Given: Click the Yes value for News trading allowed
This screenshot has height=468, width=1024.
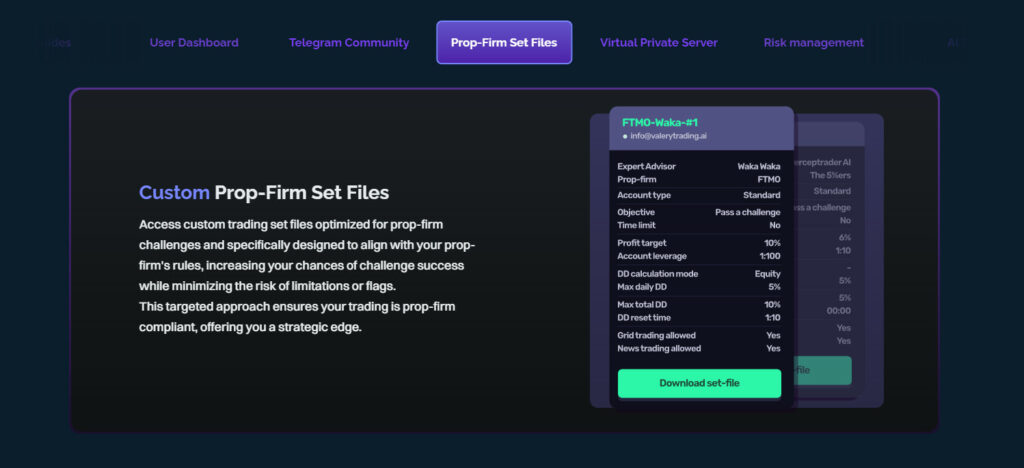Looking at the screenshot, I should [x=773, y=349].
